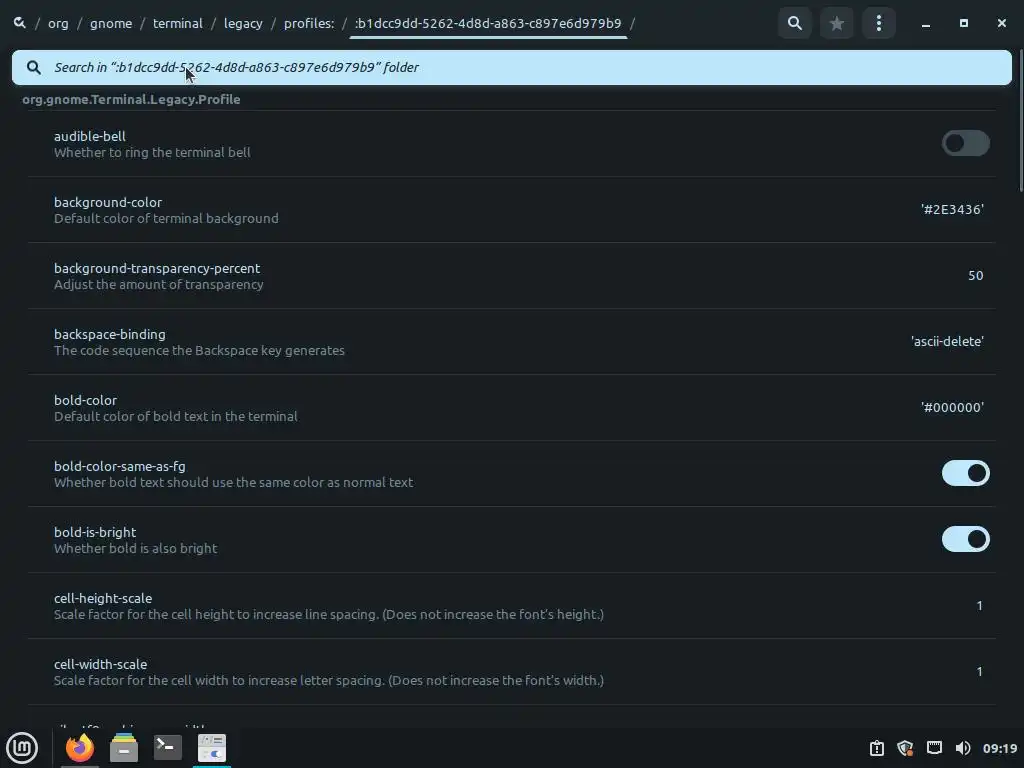Open the file manager from the taskbar
The image size is (1024, 768).
123,747
